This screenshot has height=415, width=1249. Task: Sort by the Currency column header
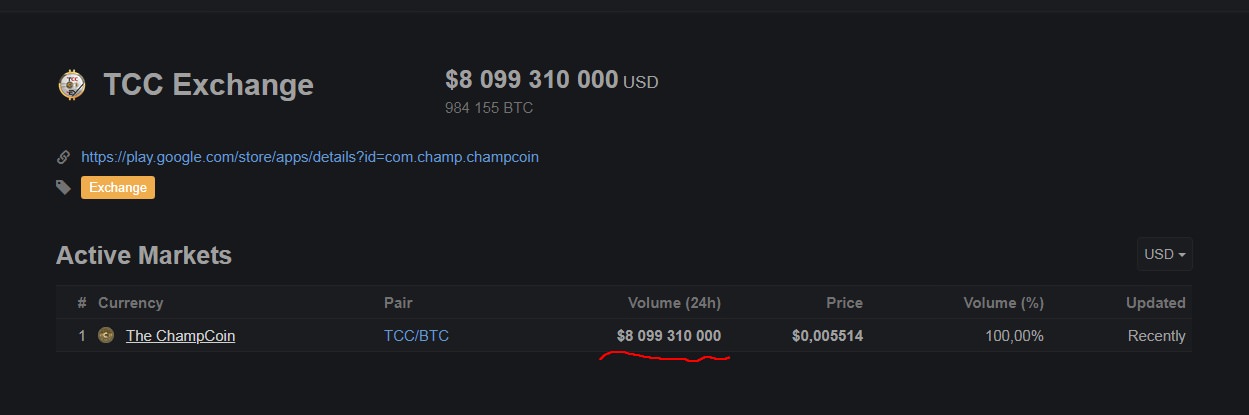click(130, 303)
